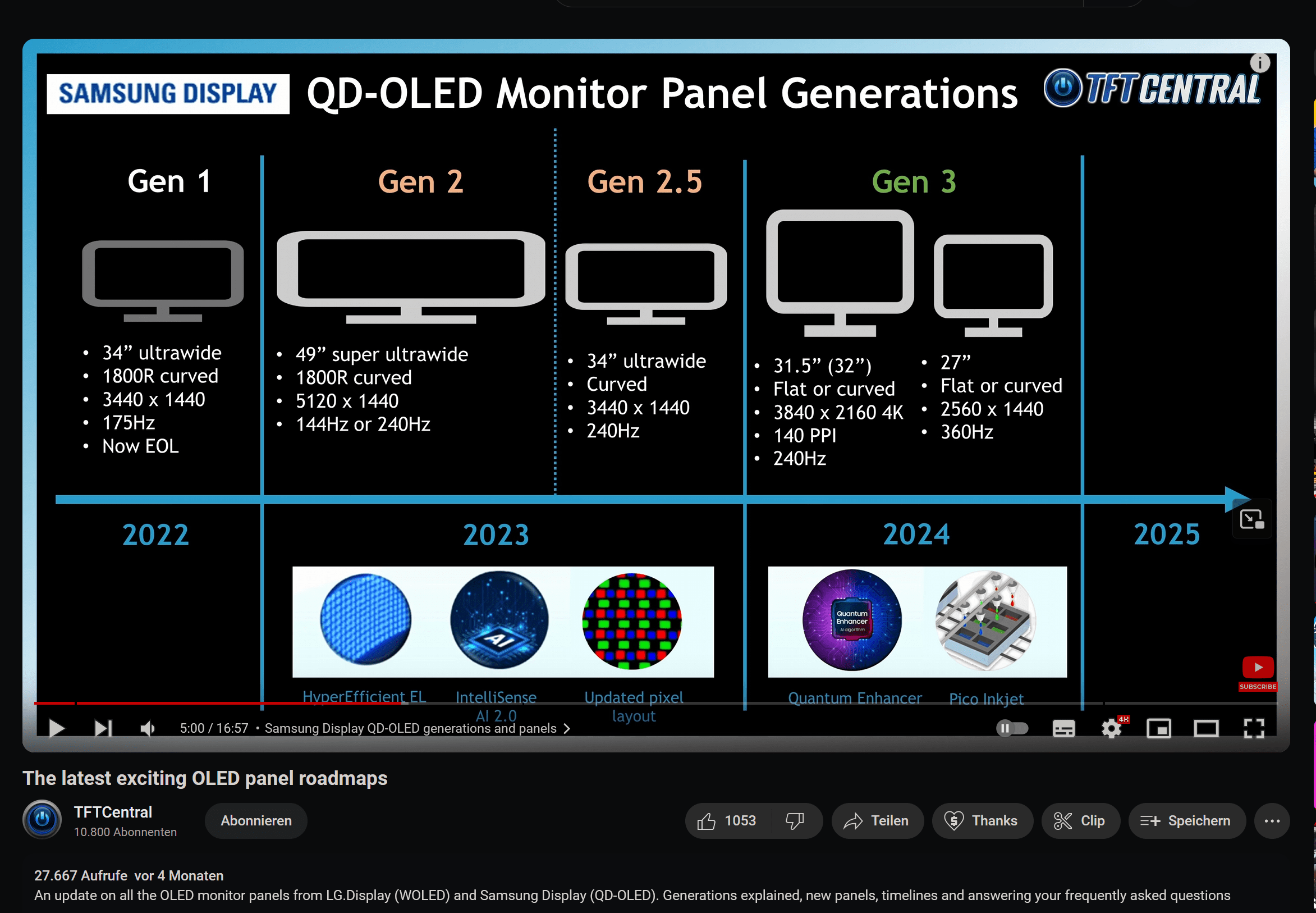Image resolution: width=1316 pixels, height=913 pixels.
Task: Click the video title text
Action: click(205, 778)
